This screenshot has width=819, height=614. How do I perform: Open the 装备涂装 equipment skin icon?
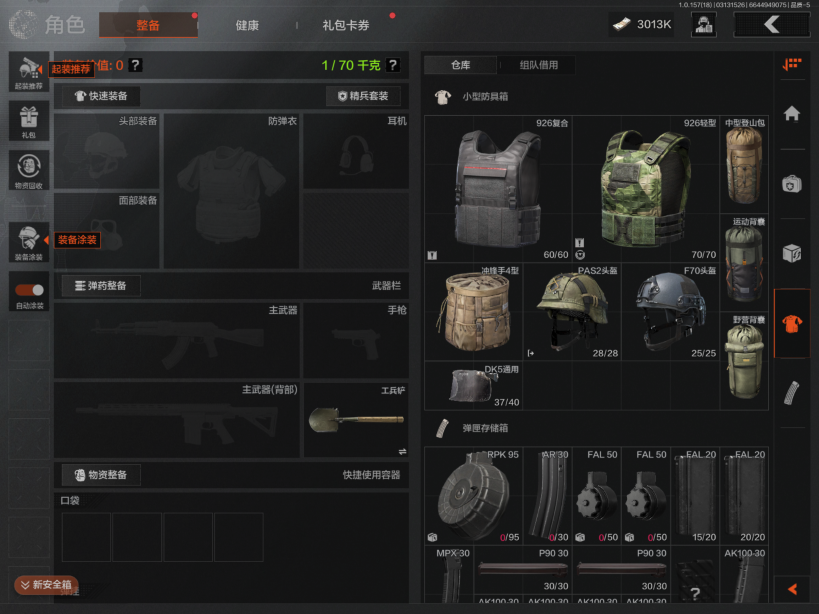(x=29, y=242)
